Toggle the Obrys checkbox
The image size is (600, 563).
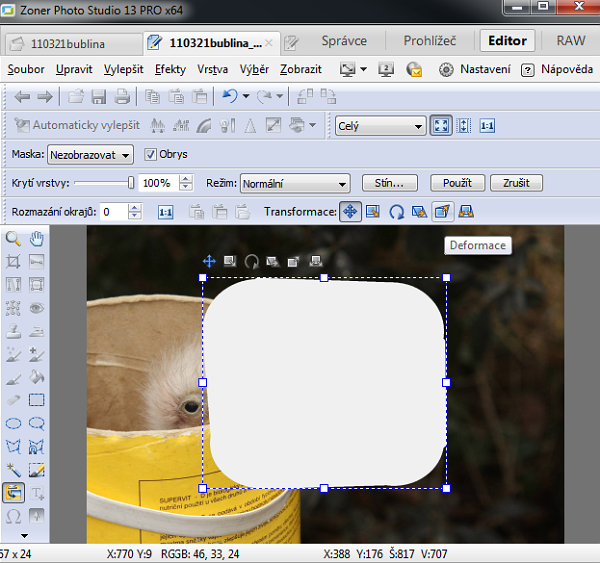click(x=151, y=155)
